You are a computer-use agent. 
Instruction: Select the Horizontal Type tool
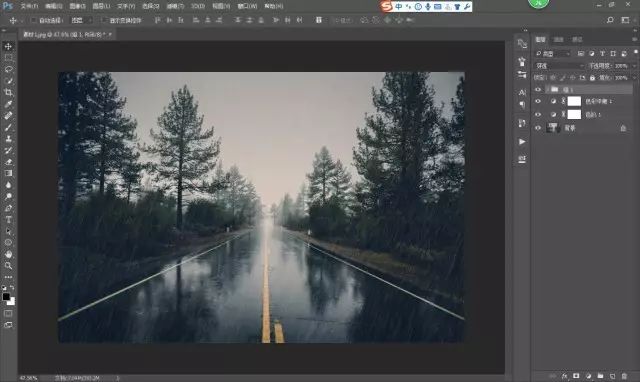coord(8,220)
